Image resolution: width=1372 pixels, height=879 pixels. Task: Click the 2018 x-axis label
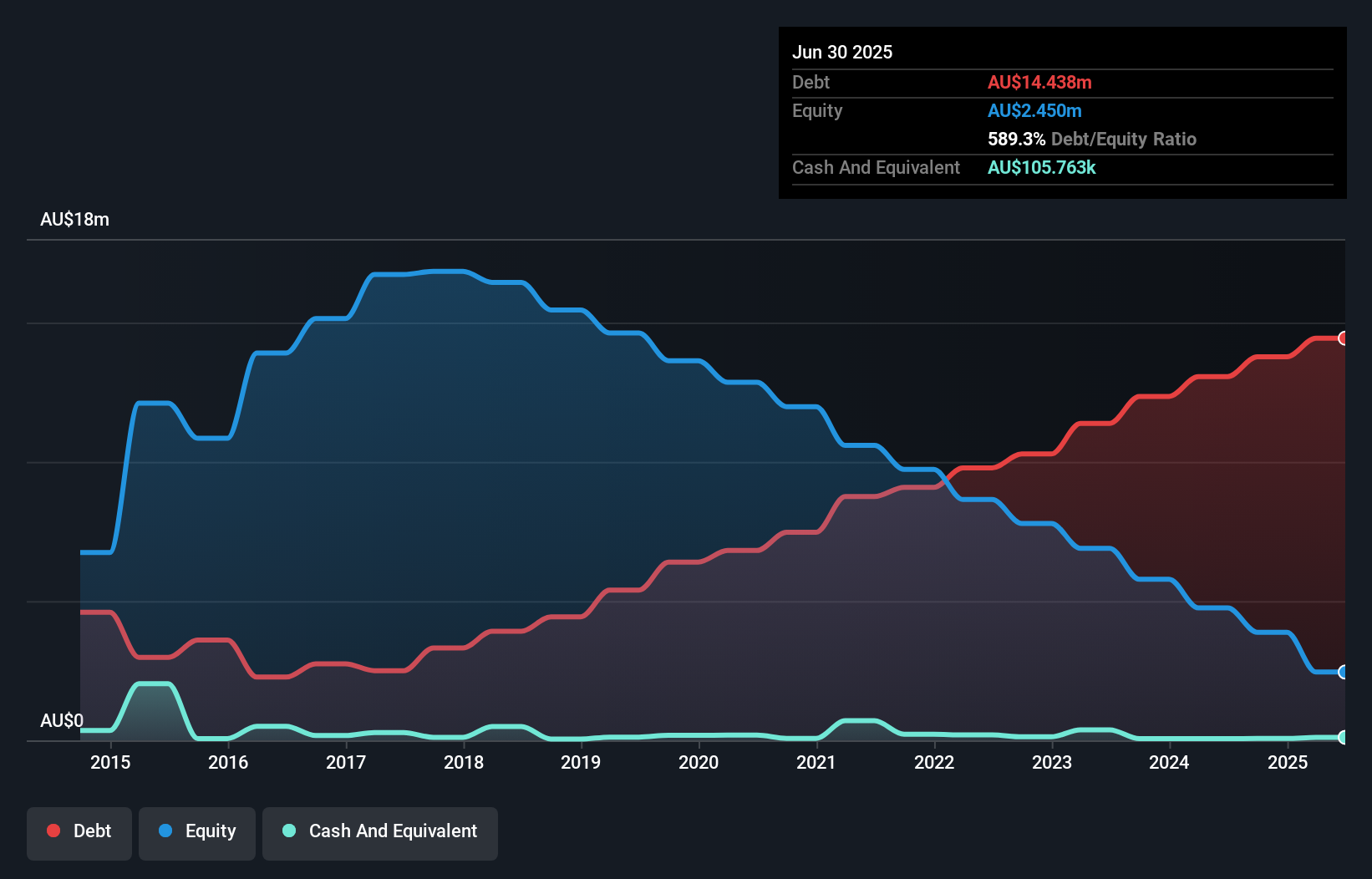464,762
